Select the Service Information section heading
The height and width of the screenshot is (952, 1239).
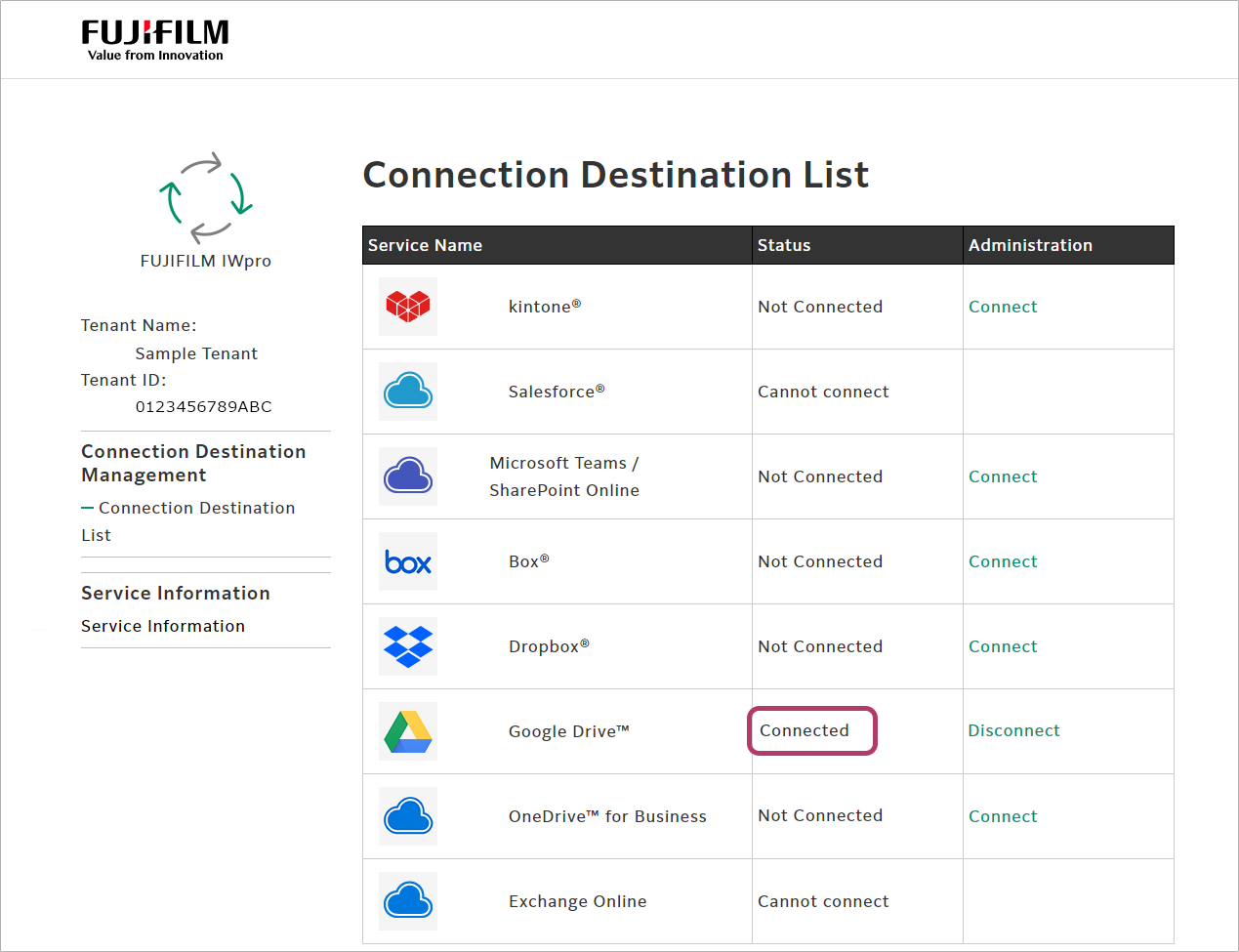176,593
